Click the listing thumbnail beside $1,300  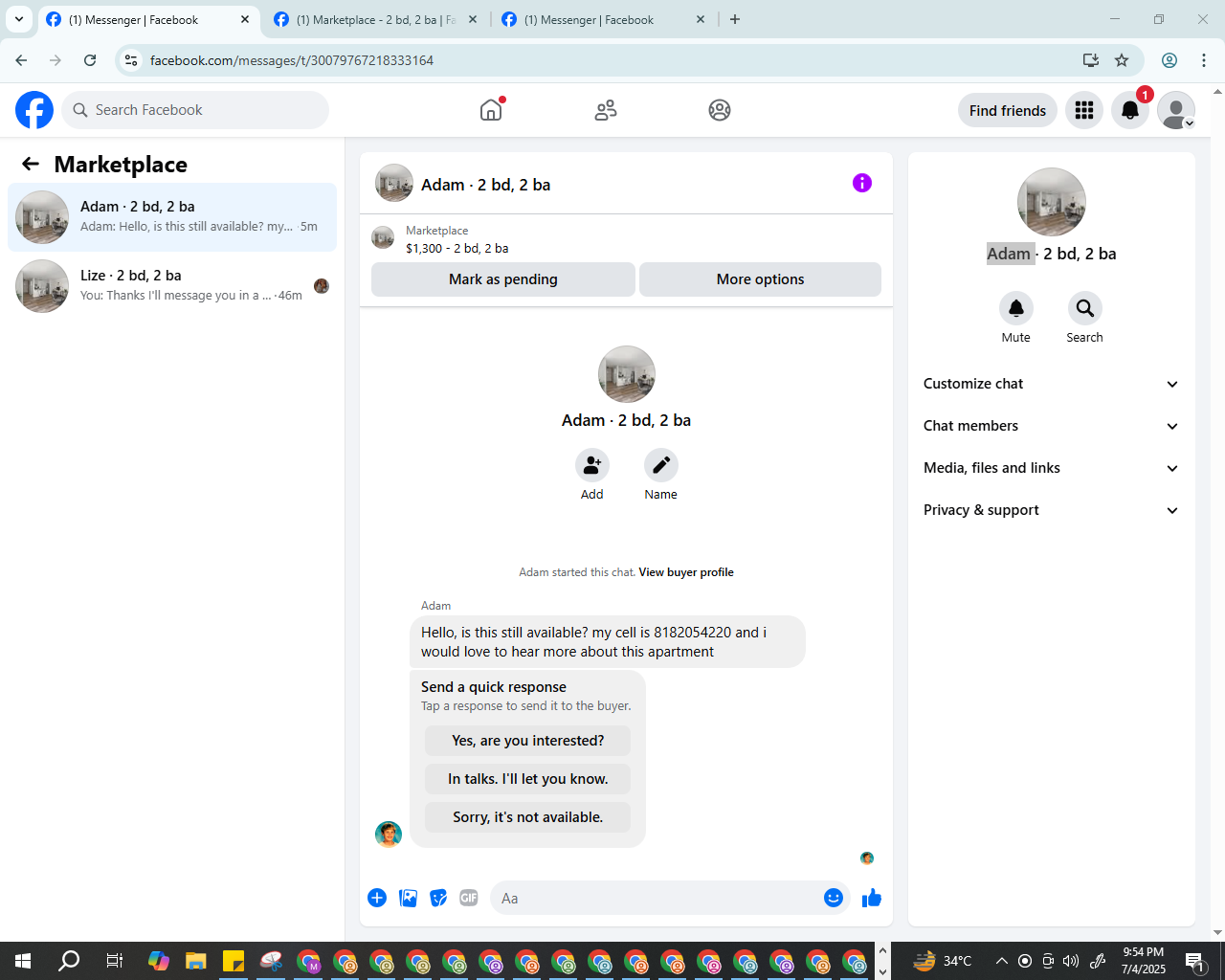383,237
